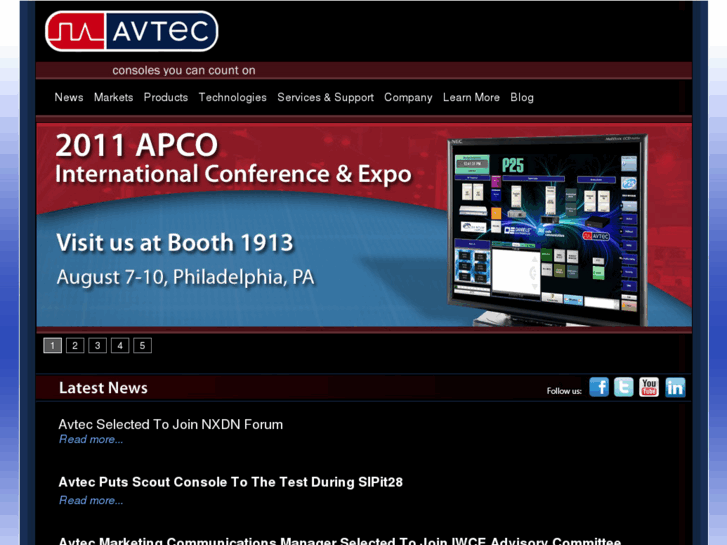This screenshot has height=545, width=727.
Task: Open the Avtec Facebook page icon
Action: pos(599,387)
